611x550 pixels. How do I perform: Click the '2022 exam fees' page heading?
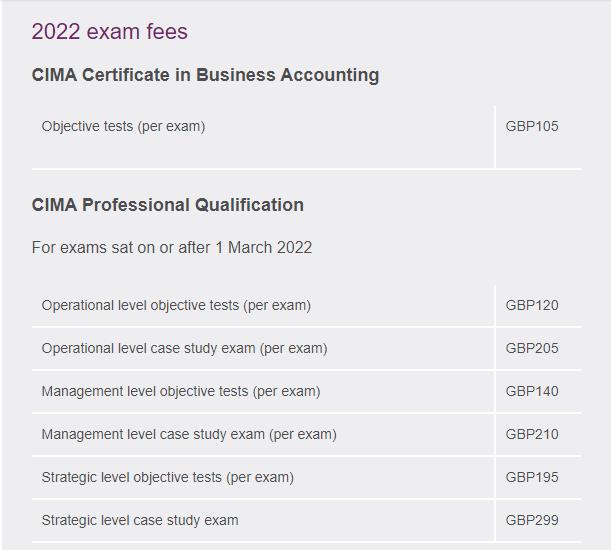click(x=109, y=32)
